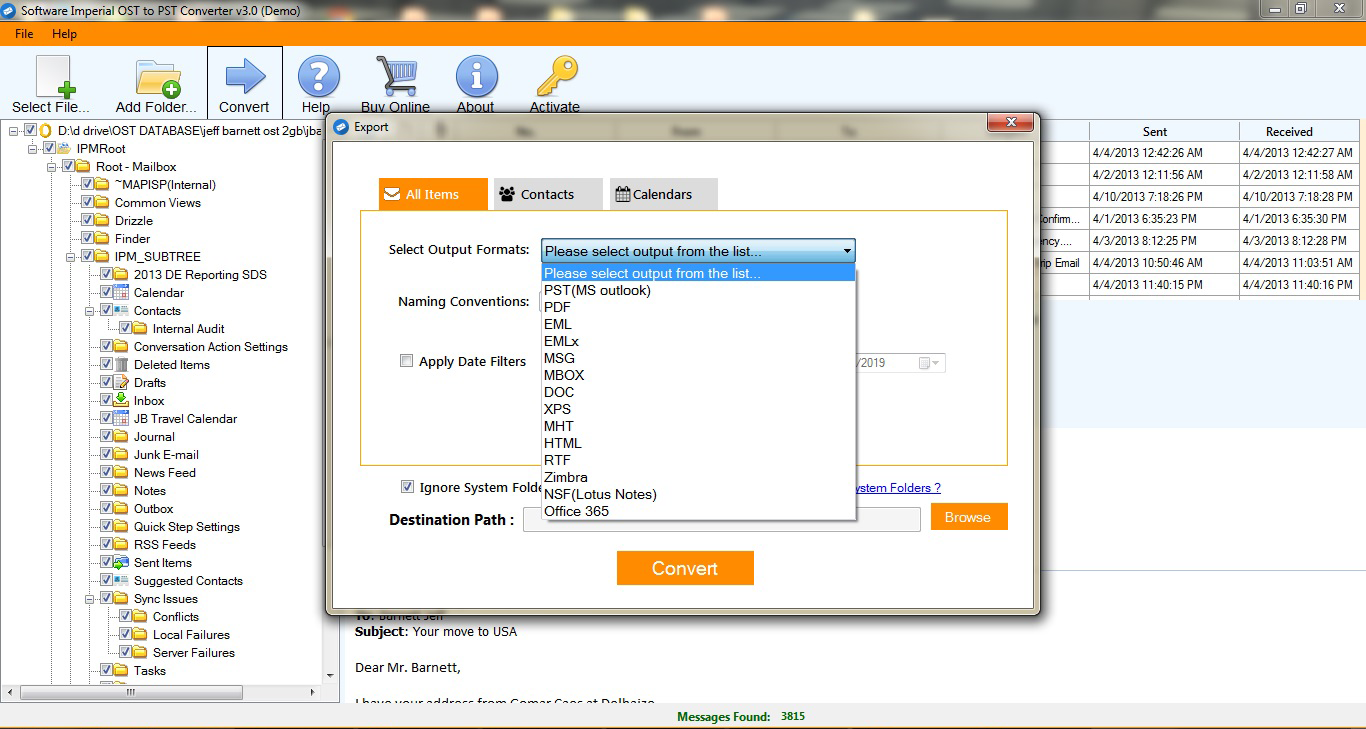
Task: Toggle the Apply Date Filters checkbox
Action: 407,361
